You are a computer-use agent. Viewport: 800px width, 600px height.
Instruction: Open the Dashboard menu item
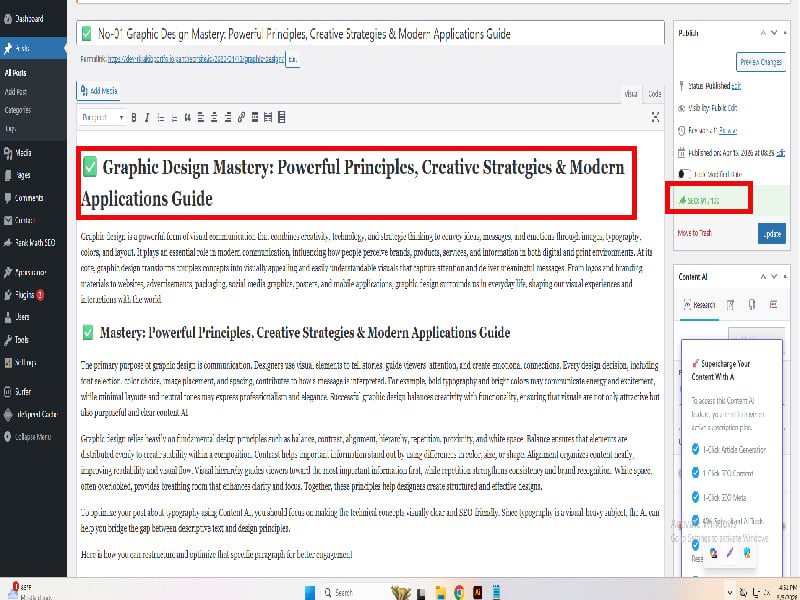[29, 19]
